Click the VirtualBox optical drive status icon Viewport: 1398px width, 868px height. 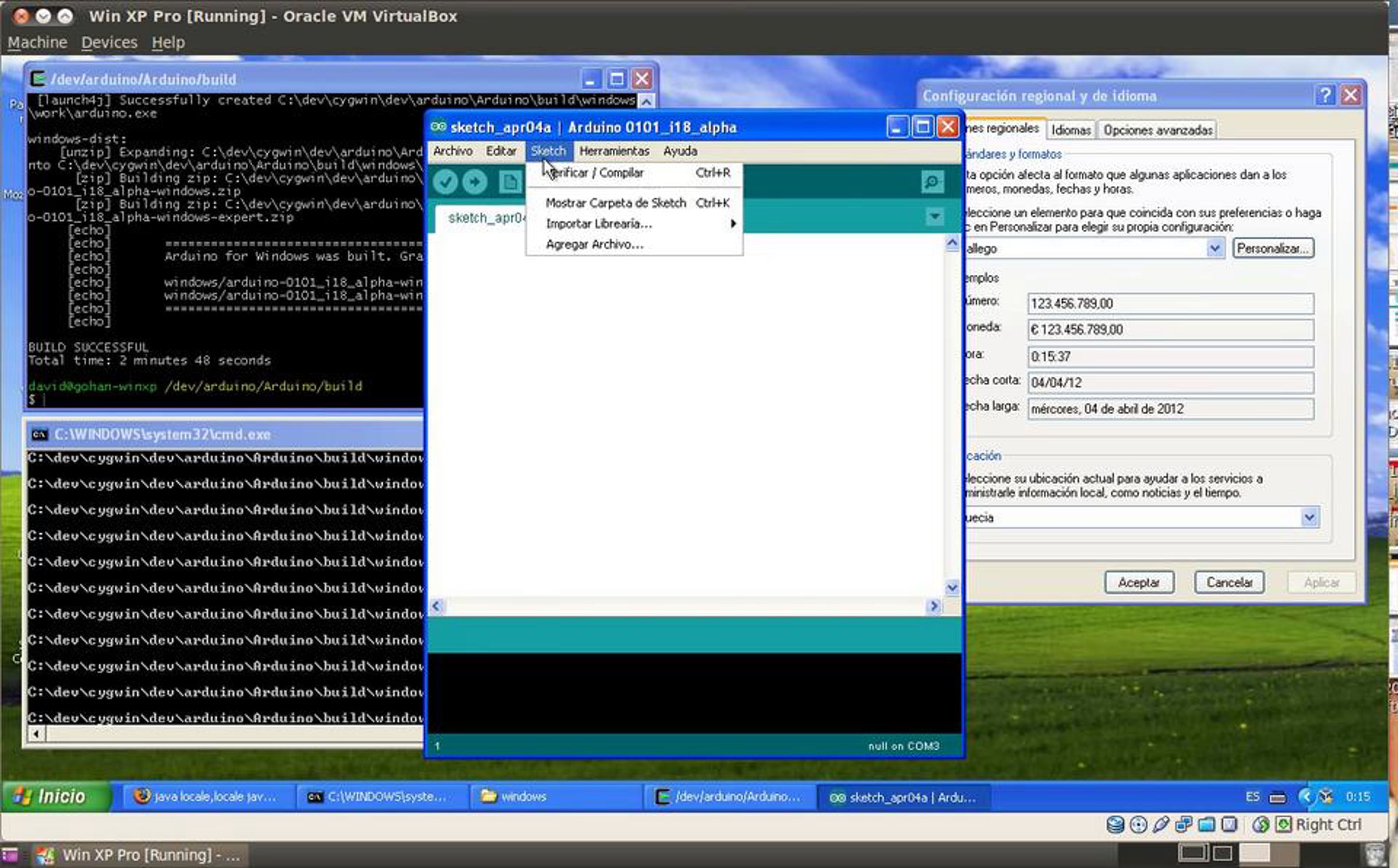click(1138, 824)
